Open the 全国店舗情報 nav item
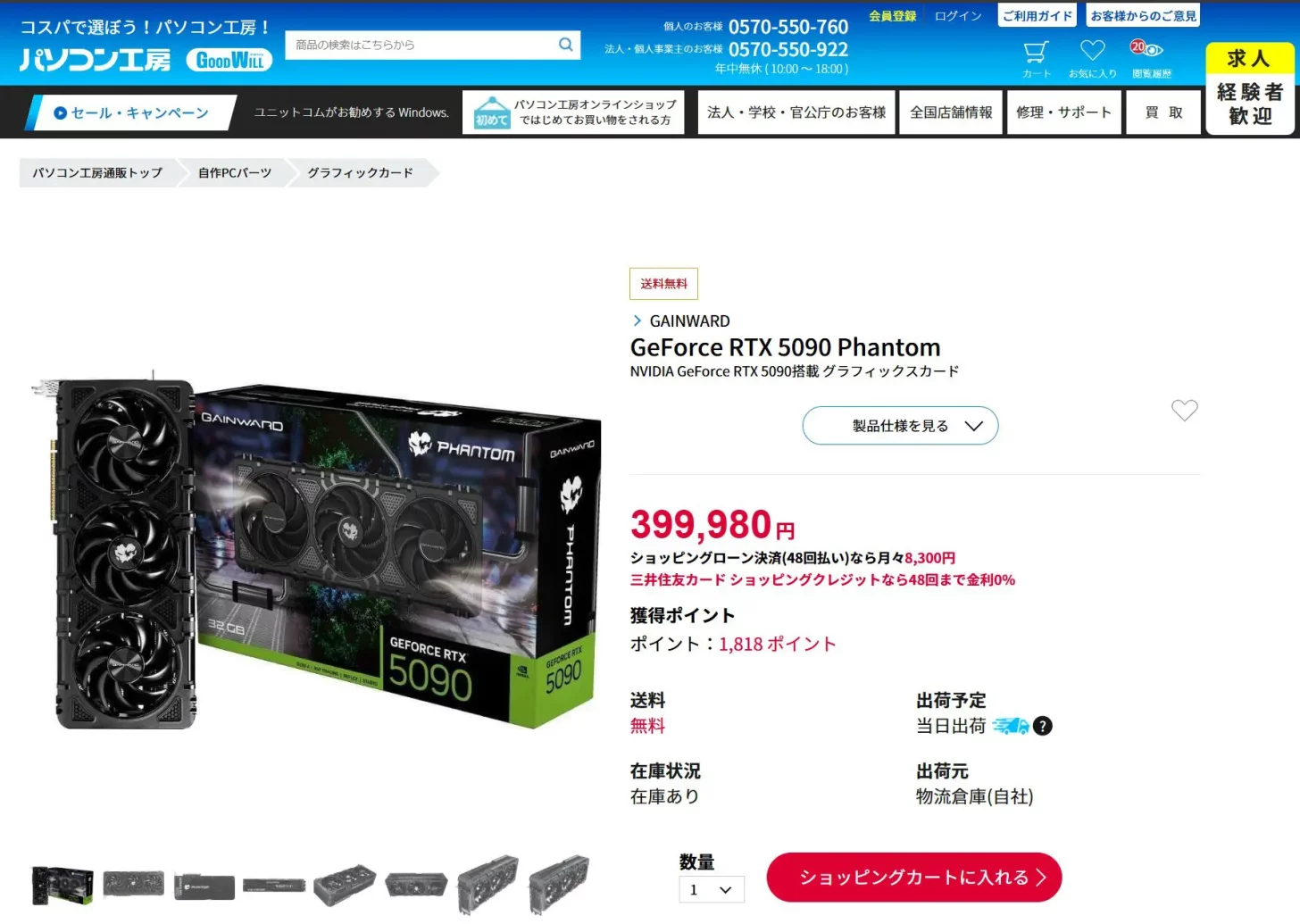This screenshot has width=1300, height=924. point(951,112)
